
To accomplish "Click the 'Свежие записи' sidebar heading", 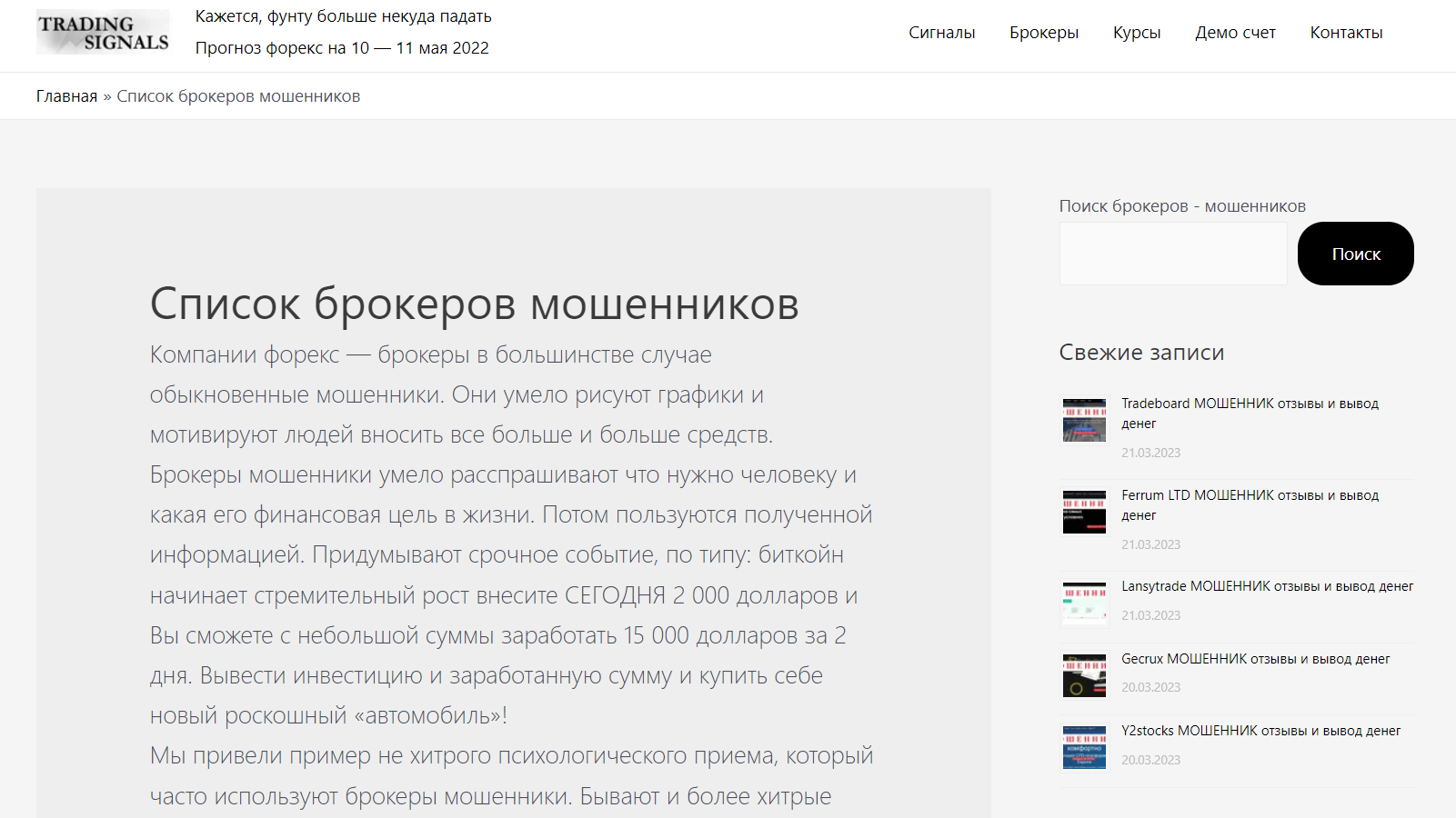I will pos(1141,353).
